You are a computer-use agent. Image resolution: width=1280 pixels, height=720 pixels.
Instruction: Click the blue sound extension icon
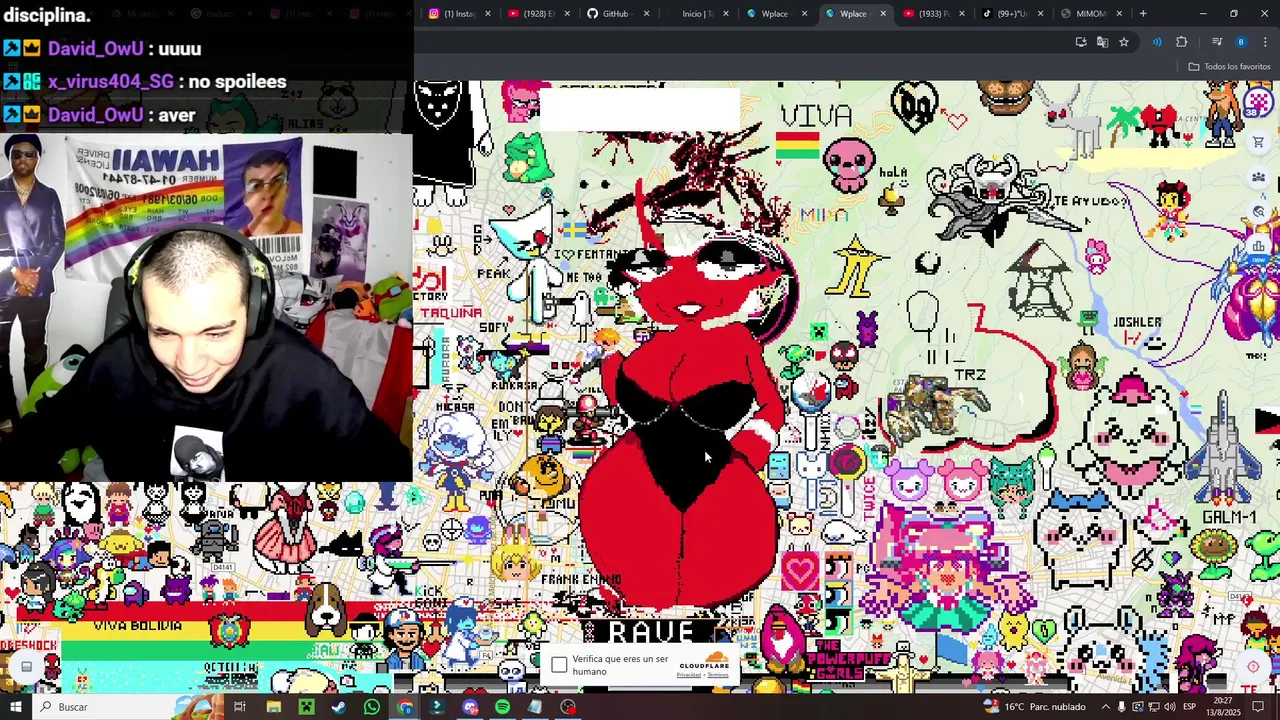click(1157, 42)
